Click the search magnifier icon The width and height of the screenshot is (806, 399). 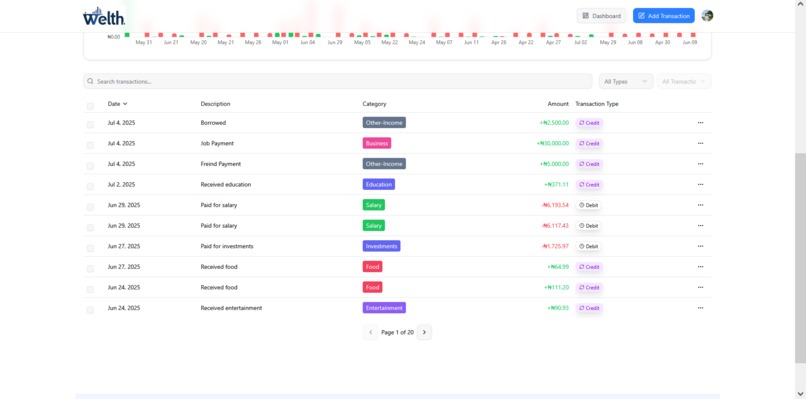pyautogui.click(x=90, y=81)
